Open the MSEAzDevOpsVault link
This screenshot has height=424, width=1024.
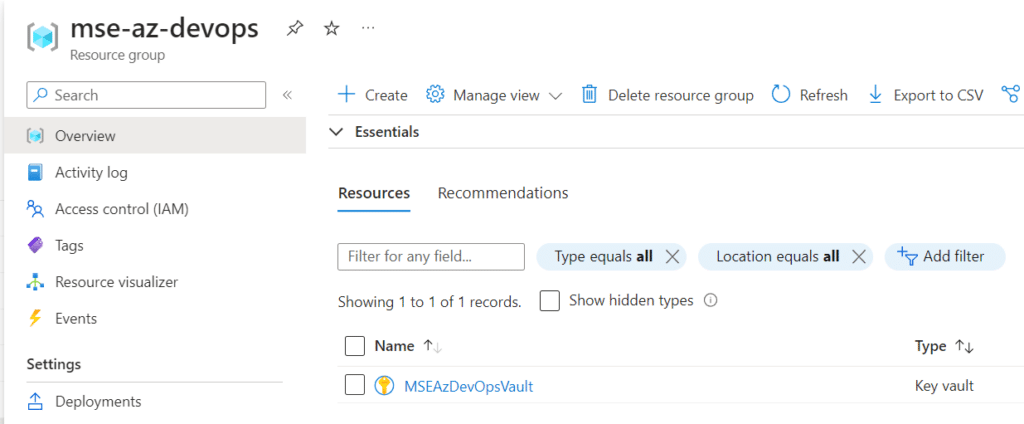(x=469, y=386)
